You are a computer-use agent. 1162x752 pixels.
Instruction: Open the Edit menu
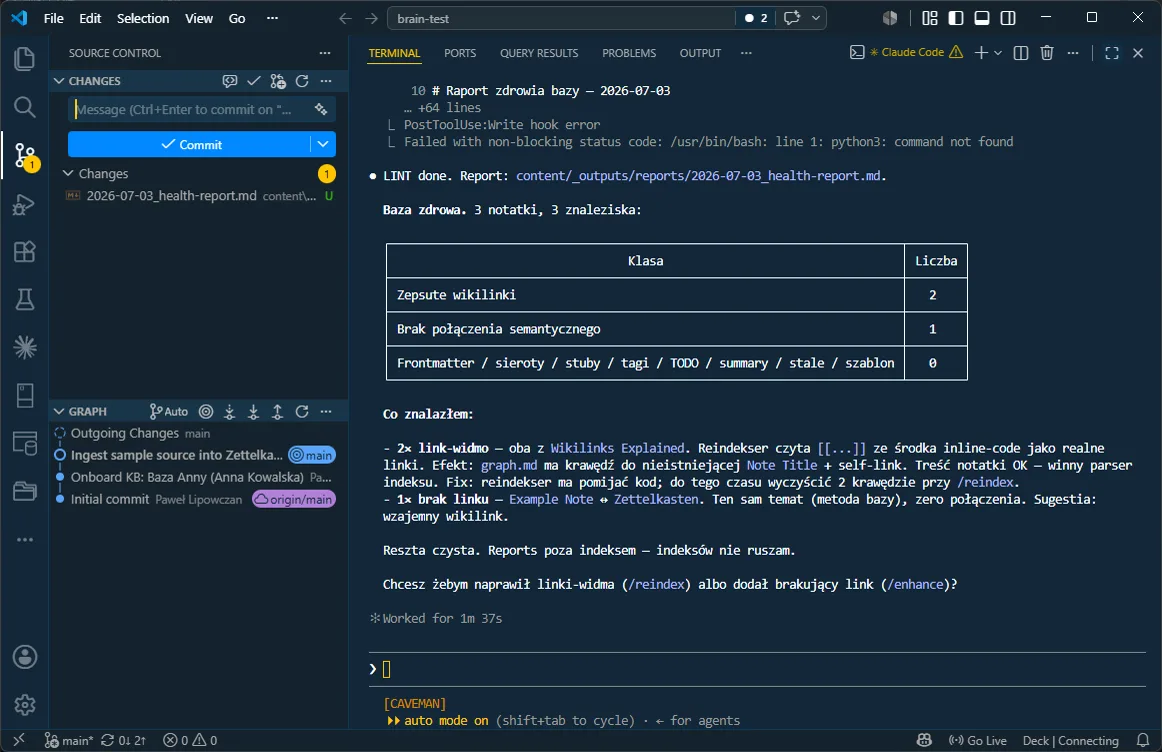[x=90, y=18]
